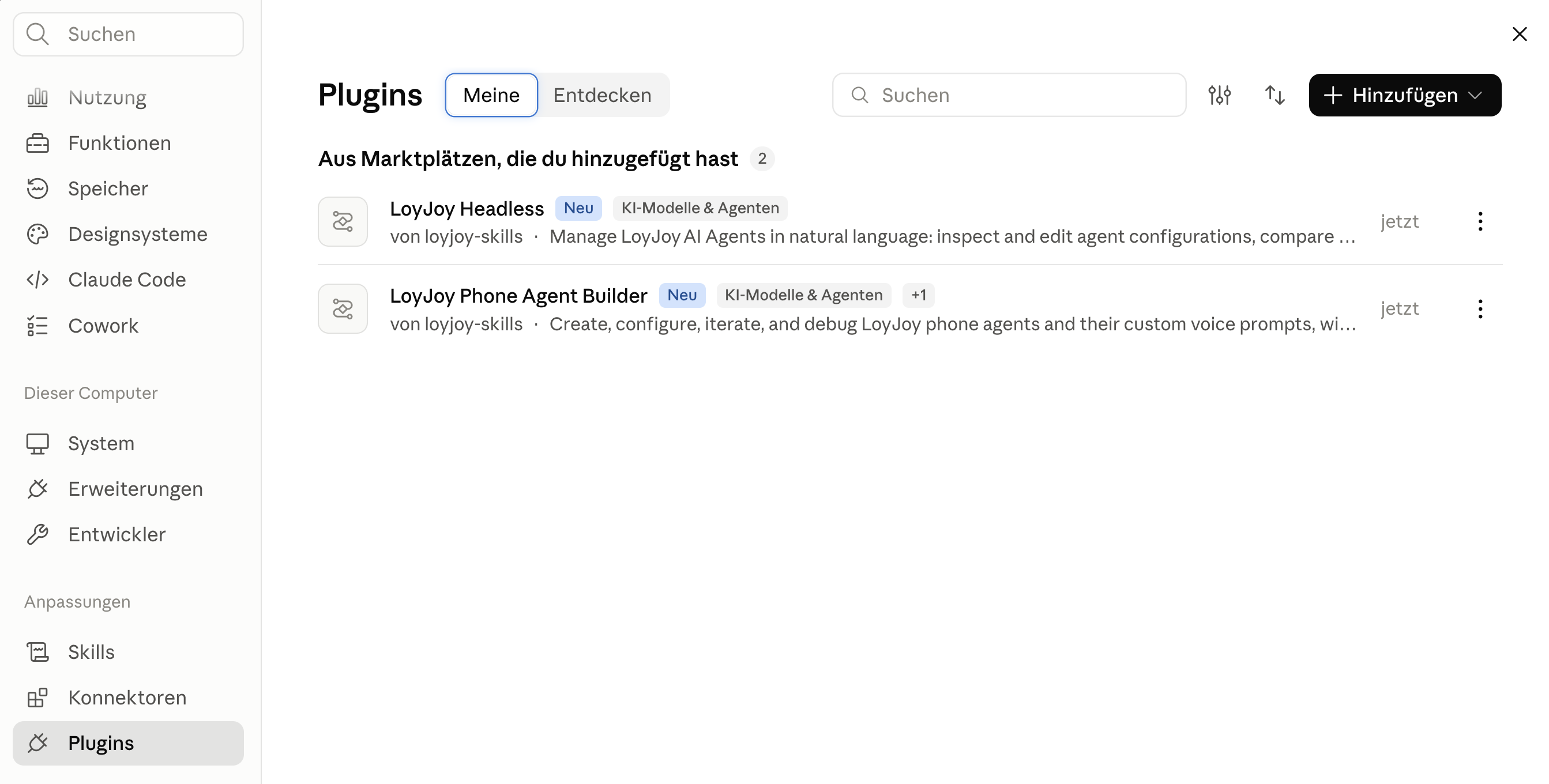1549x784 pixels.
Task: Switch to the Meine tab
Action: point(491,95)
